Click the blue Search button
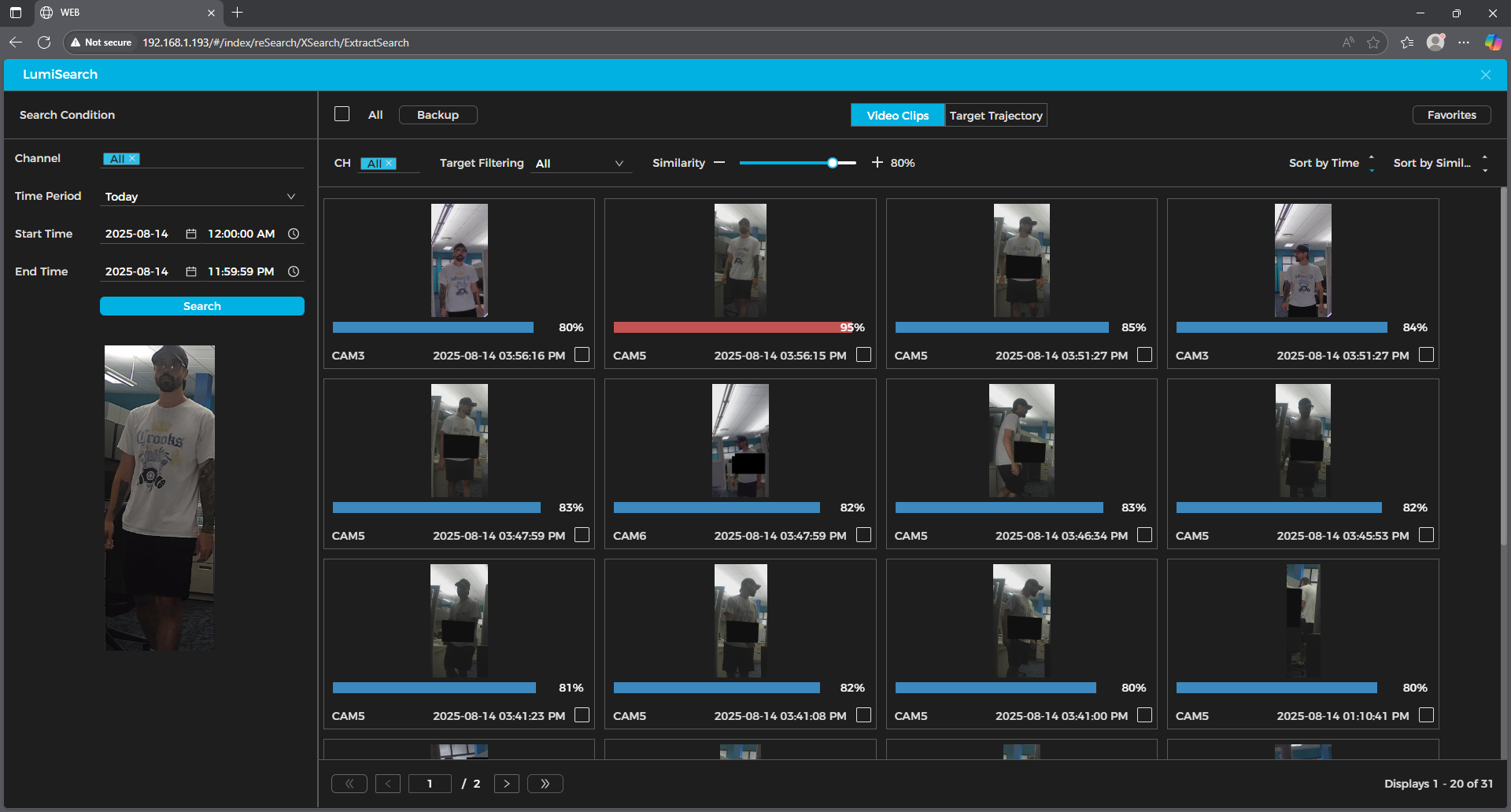 click(201, 306)
